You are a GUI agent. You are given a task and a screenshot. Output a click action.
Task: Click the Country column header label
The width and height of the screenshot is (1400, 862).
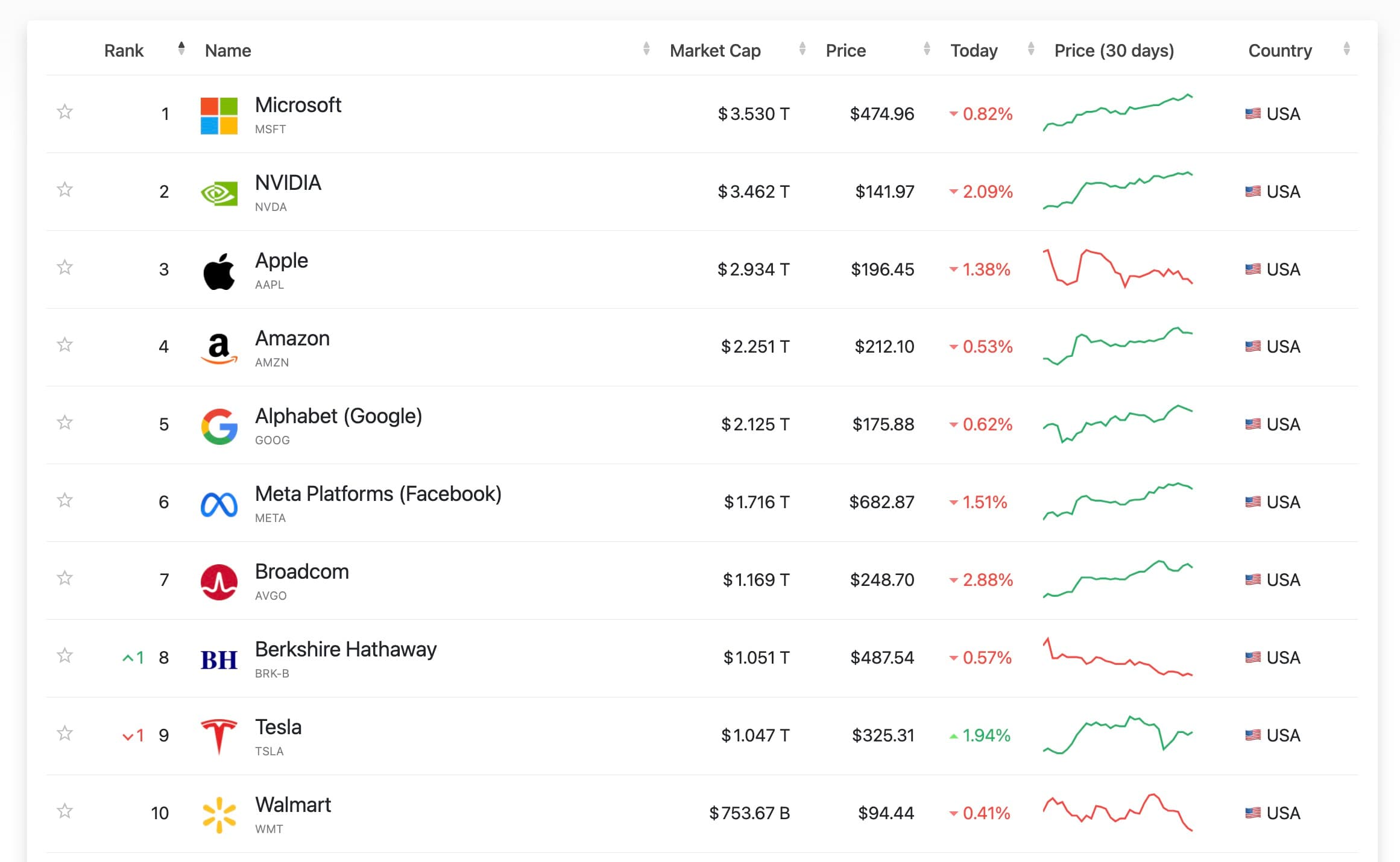point(1280,51)
